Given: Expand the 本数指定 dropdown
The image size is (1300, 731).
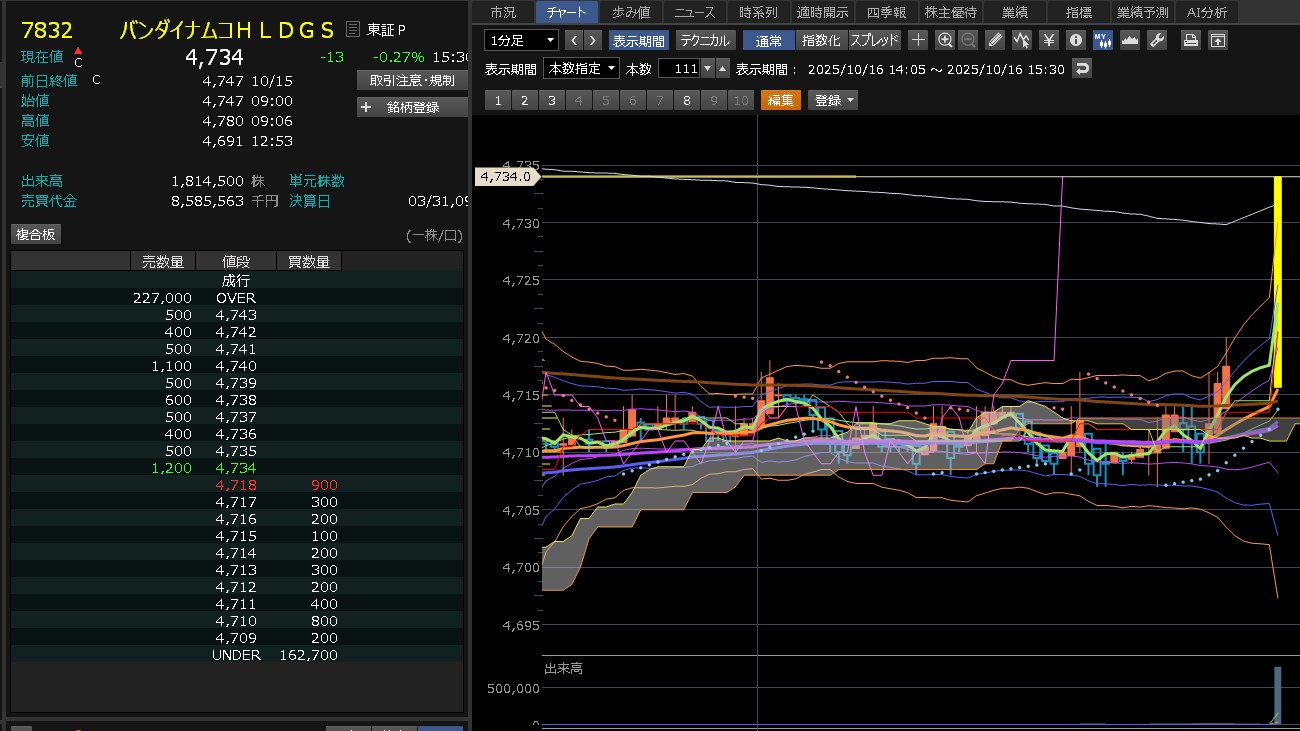Looking at the screenshot, I should (x=581, y=69).
